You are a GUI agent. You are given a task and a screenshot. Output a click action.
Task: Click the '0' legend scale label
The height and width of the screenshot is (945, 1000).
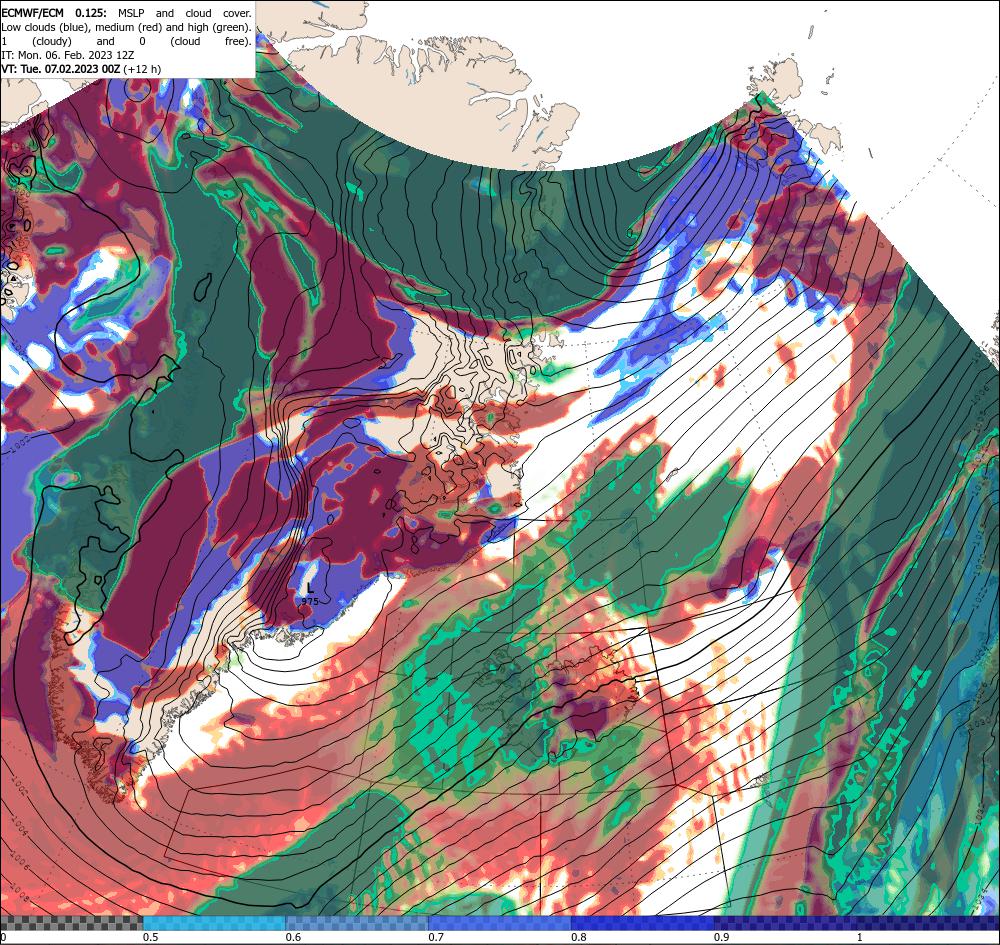3,937
